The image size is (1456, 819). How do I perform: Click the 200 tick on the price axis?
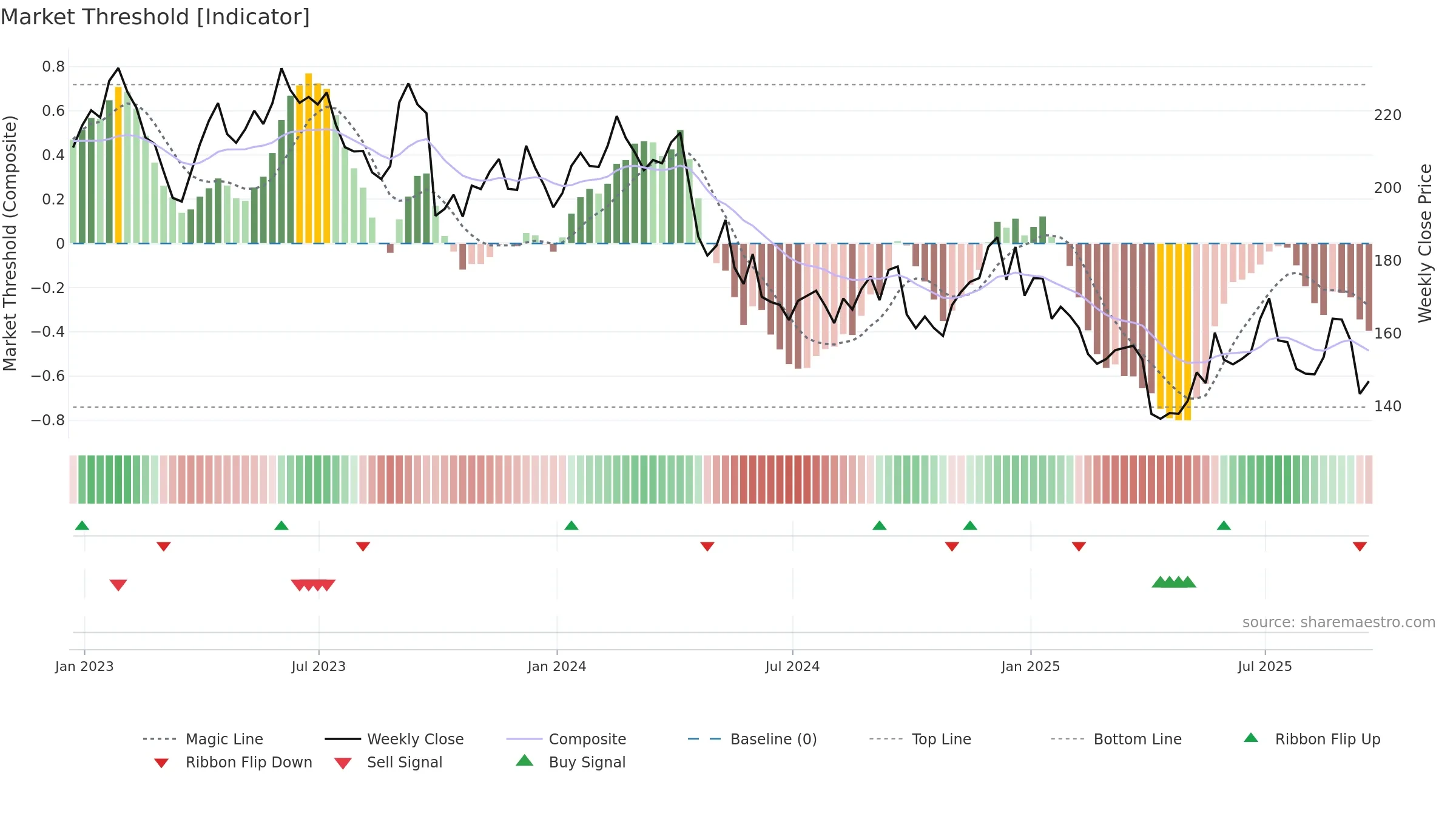tap(1388, 188)
